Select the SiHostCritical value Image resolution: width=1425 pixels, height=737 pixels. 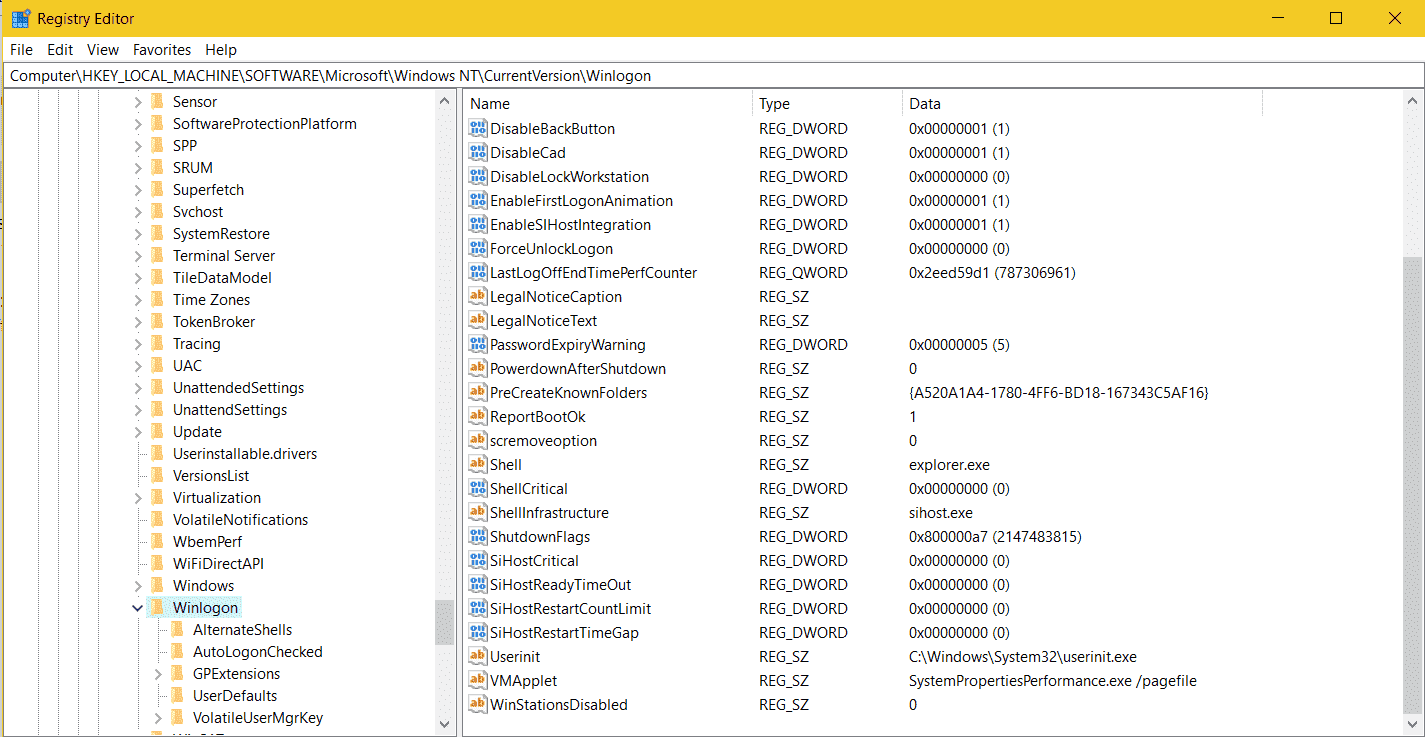coord(534,561)
